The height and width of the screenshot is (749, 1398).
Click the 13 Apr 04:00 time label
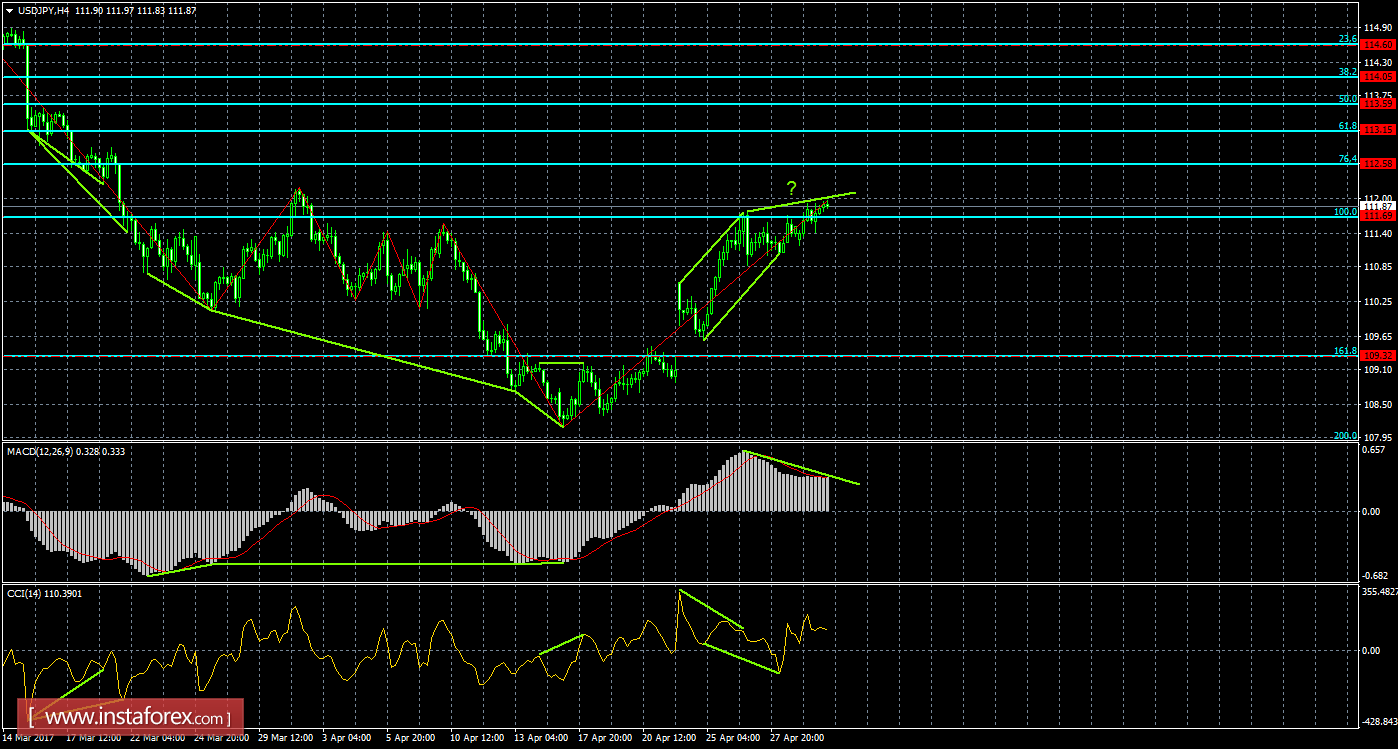(x=540, y=738)
